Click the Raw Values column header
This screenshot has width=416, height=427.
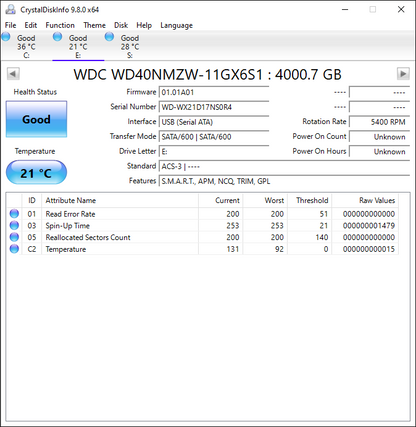365,200
